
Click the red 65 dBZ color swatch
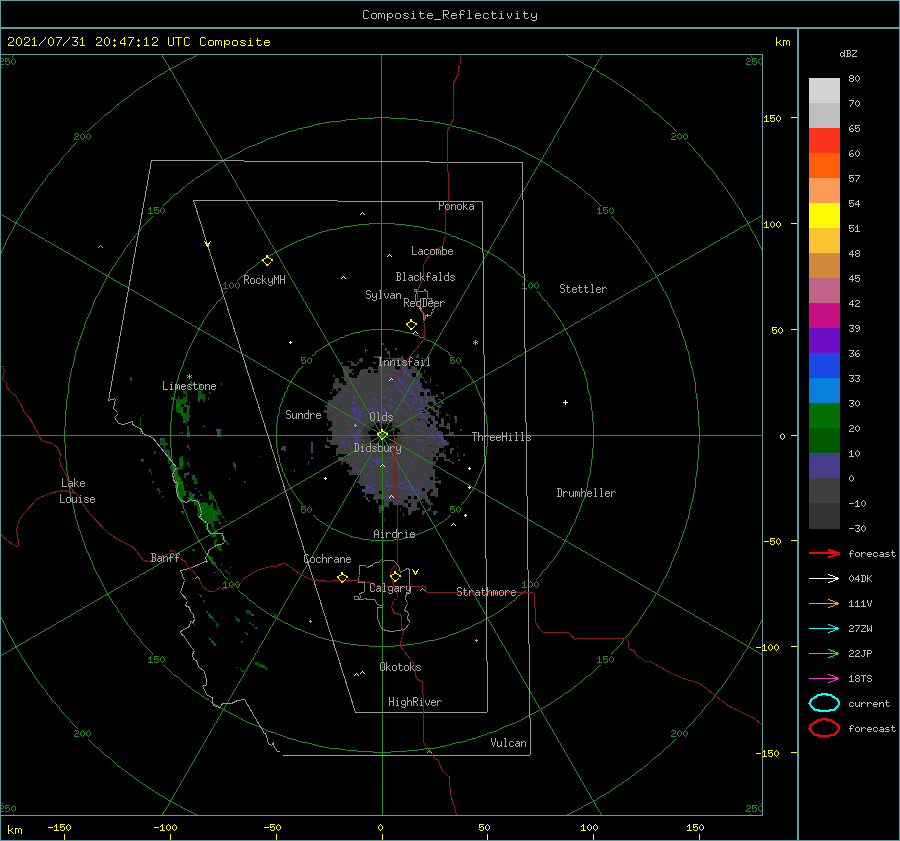pos(824,140)
